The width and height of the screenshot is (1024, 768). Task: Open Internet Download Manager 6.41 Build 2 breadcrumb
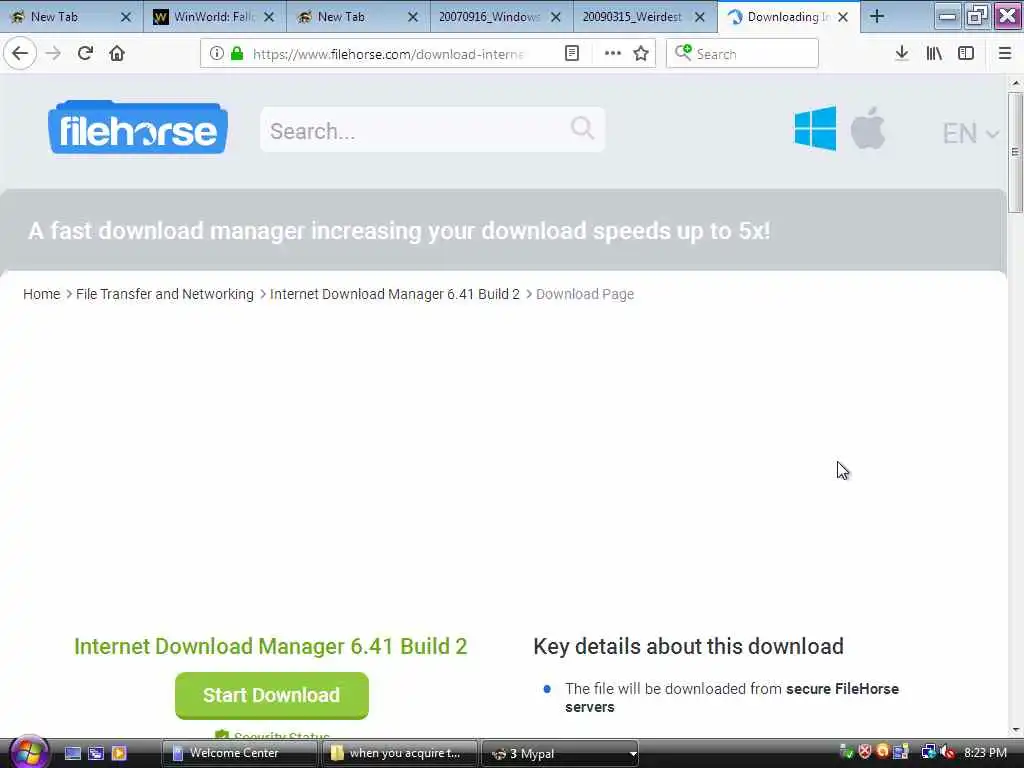point(394,294)
